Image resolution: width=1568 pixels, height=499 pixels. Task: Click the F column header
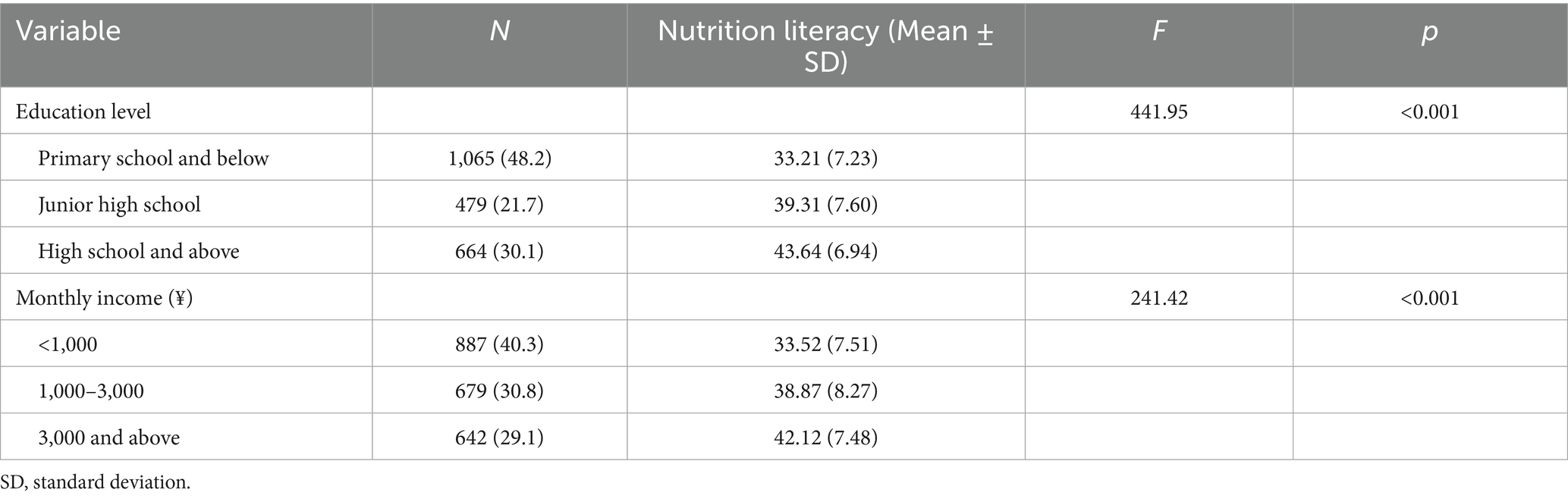1158,32
